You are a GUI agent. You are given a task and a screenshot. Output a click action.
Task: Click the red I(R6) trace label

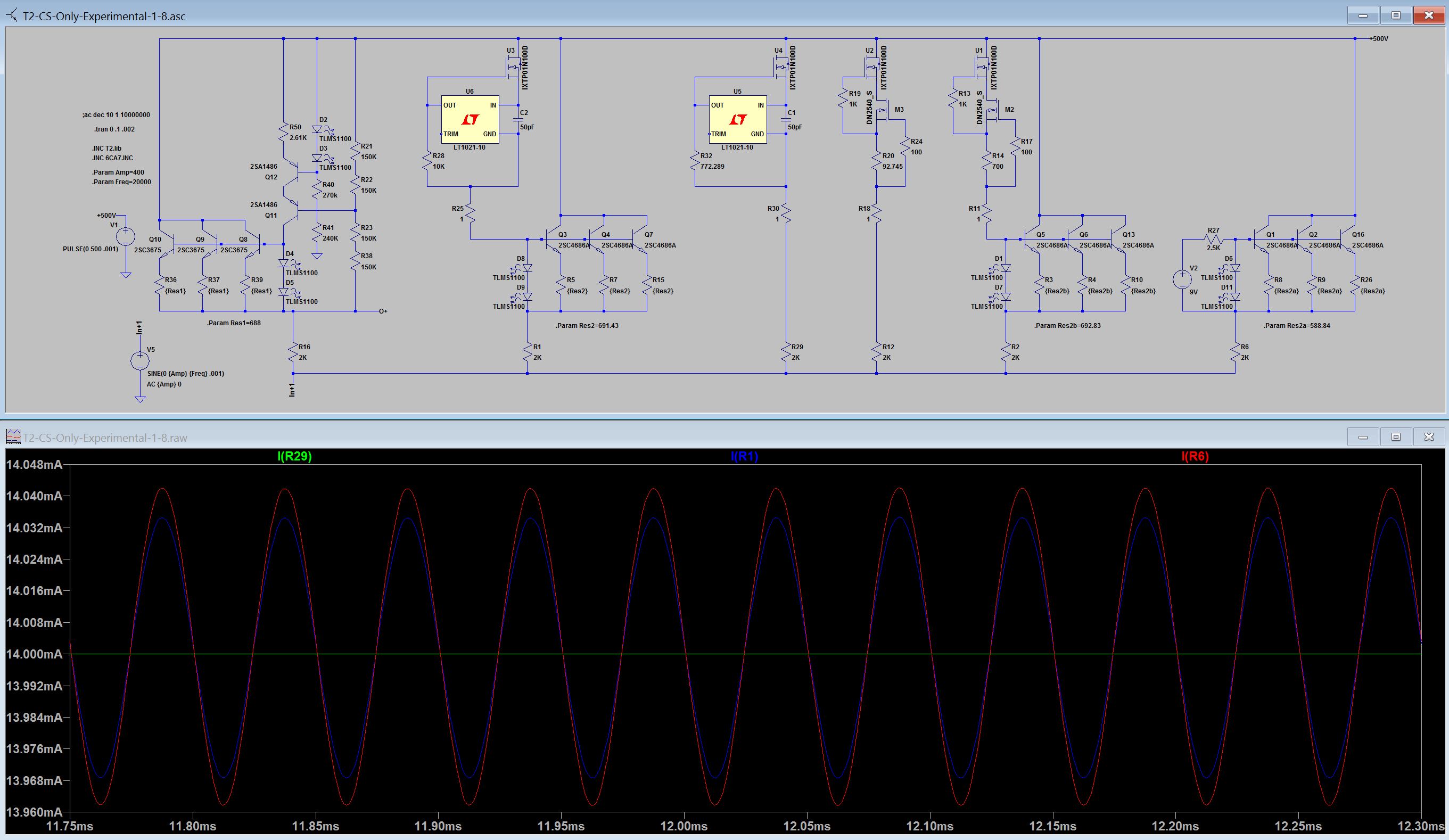[x=1195, y=457]
